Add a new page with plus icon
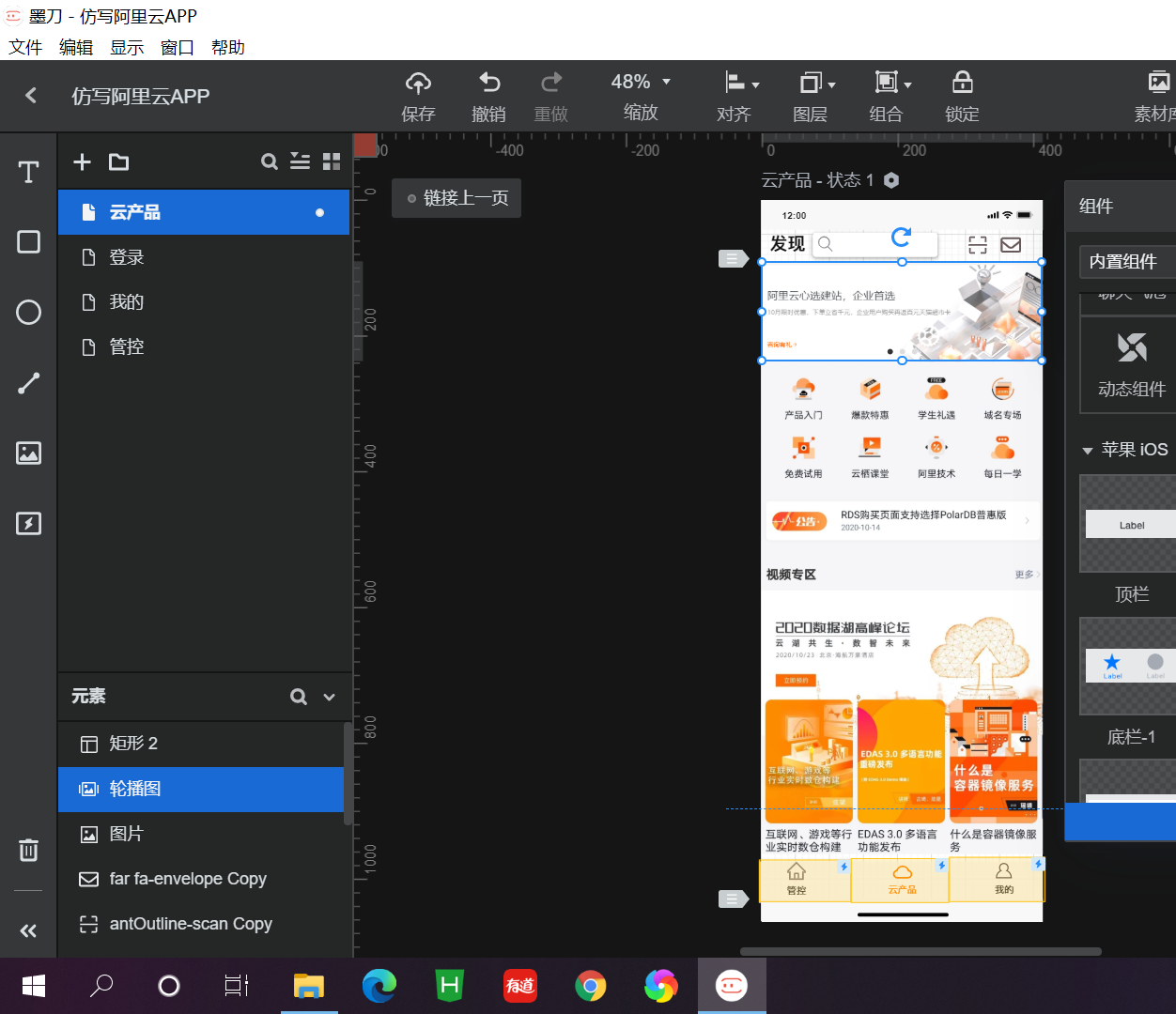Viewport: 1176px width, 1014px height. 83,161
